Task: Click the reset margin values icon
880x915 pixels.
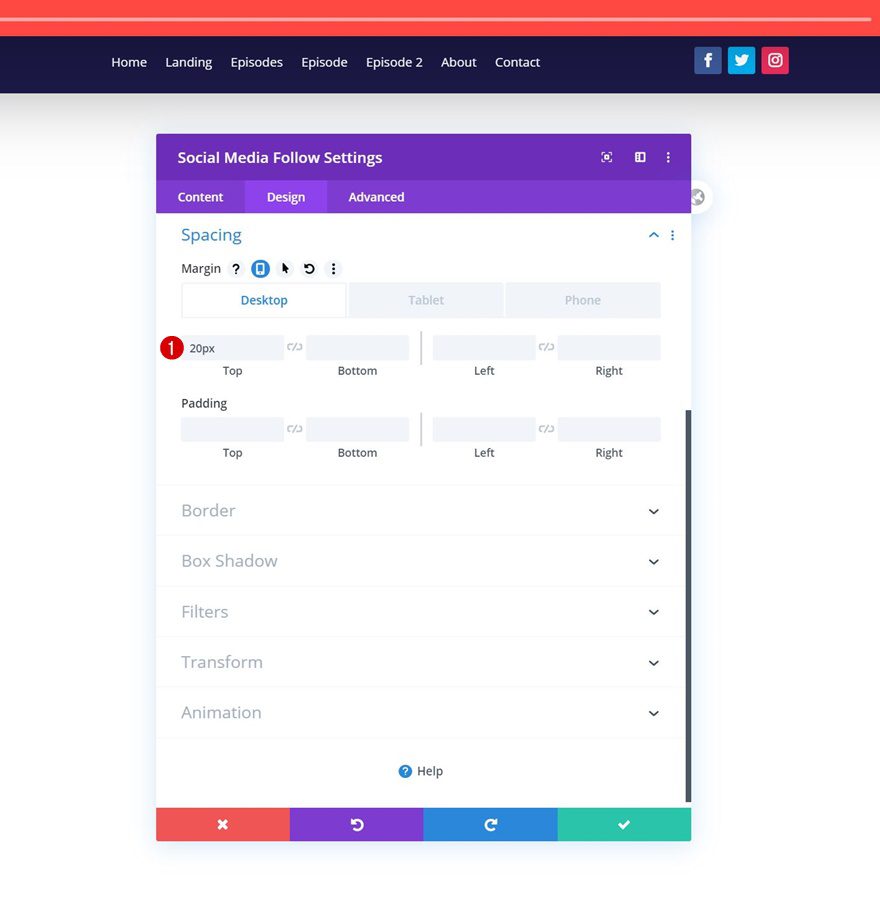Action: pyautogui.click(x=309, y=268)
